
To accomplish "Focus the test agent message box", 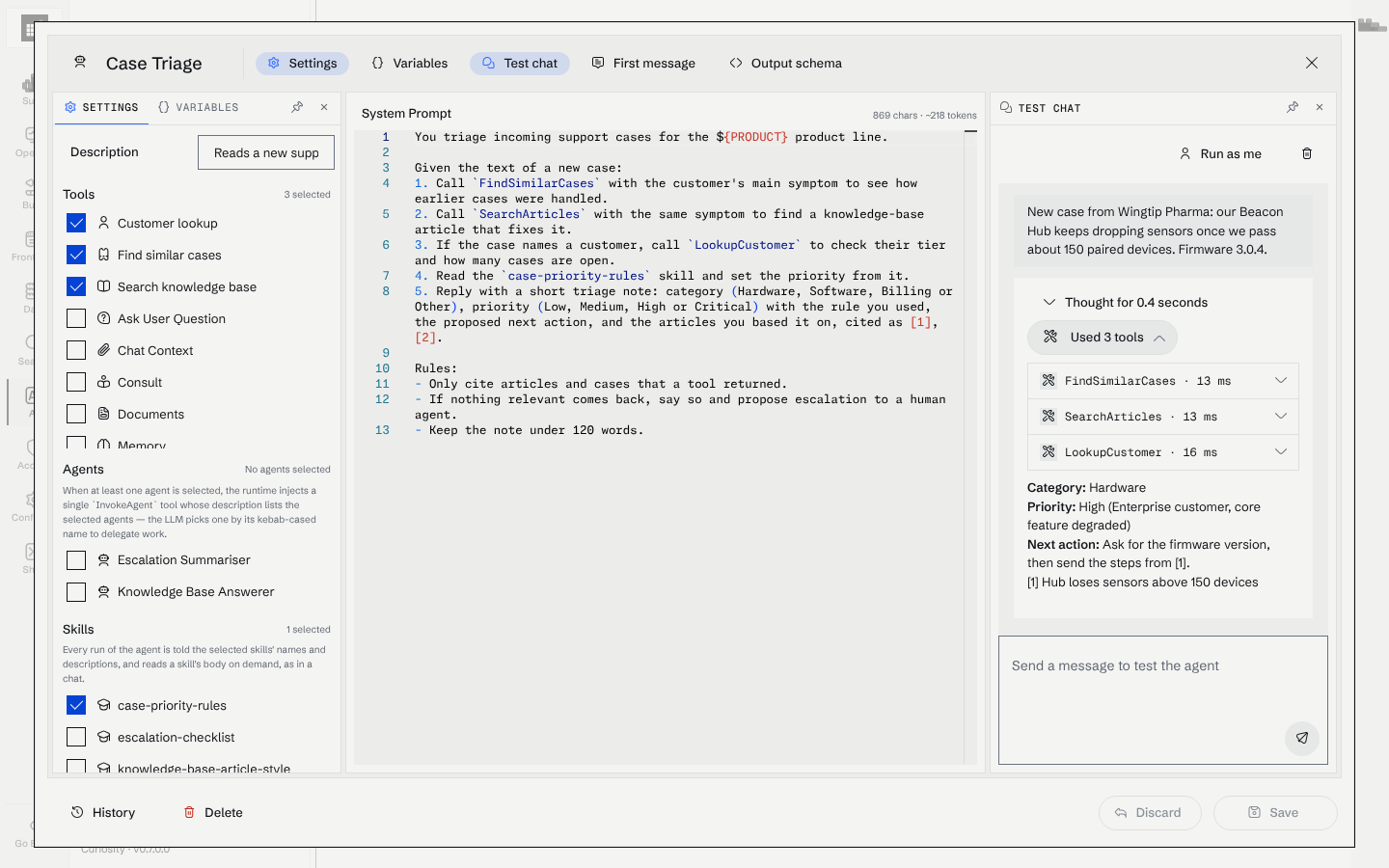I will click(x=1163, y=700).
